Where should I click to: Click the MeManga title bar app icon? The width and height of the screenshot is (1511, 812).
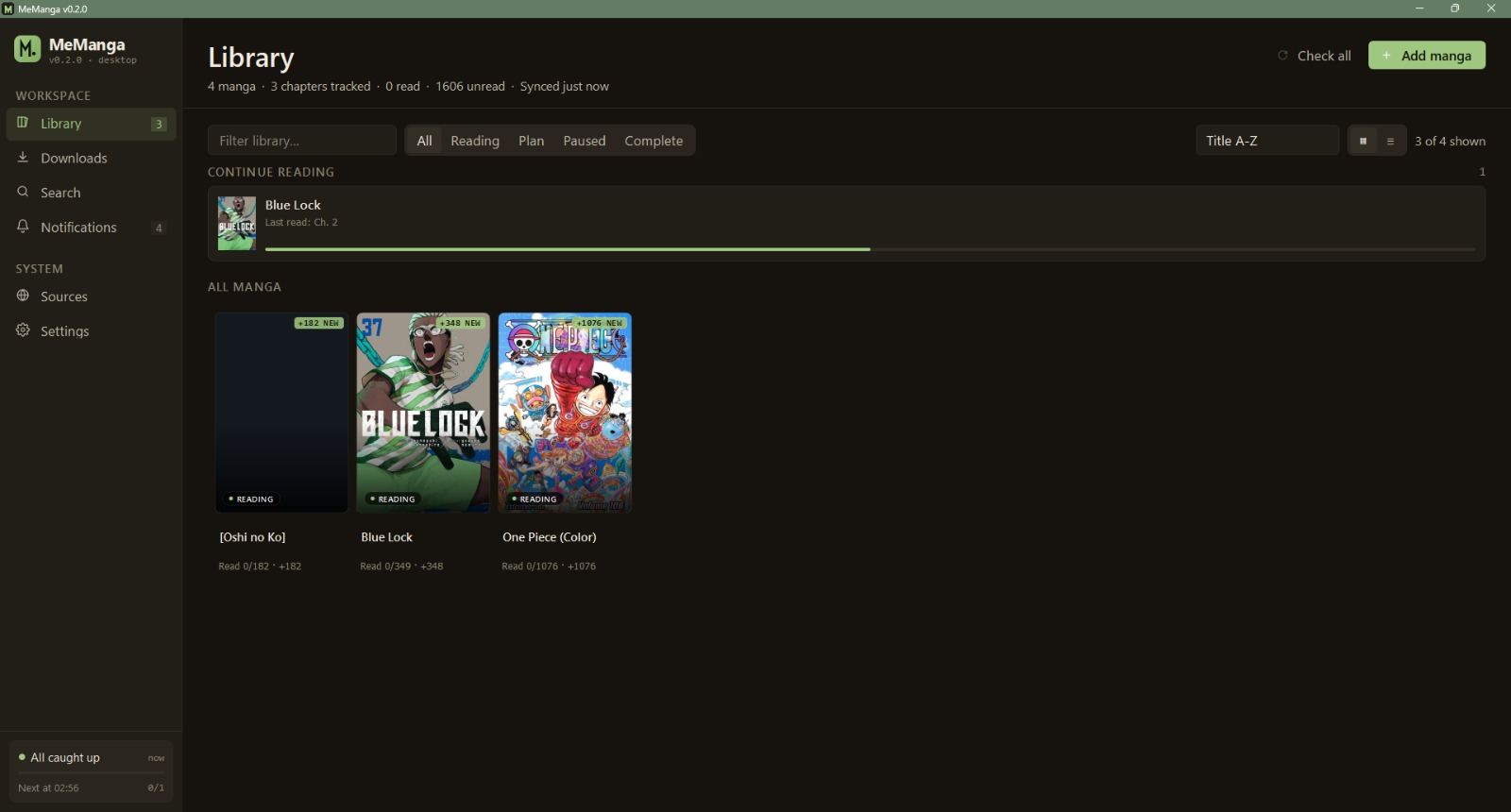[x=8, y=8]
